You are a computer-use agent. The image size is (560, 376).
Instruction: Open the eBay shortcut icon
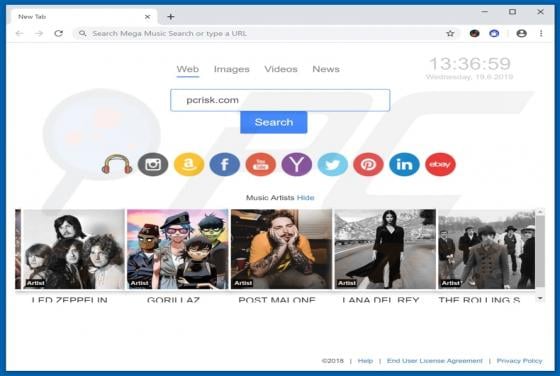(440, 164)
